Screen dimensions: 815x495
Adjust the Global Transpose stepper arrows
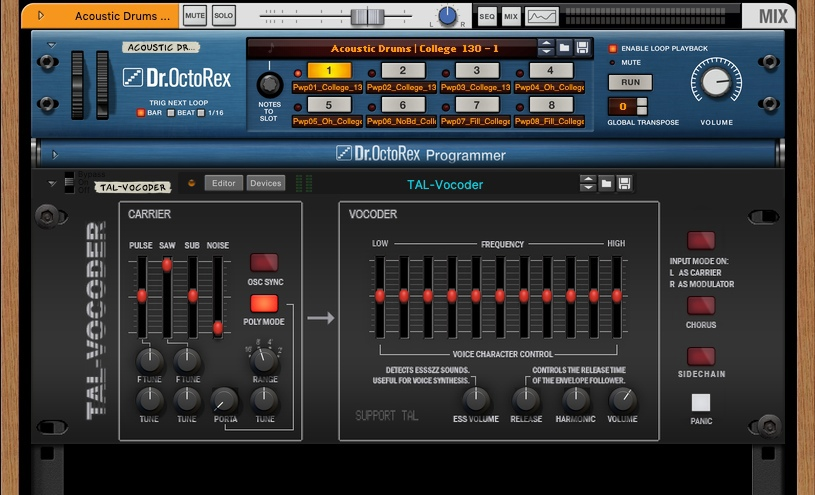(642, 106)
